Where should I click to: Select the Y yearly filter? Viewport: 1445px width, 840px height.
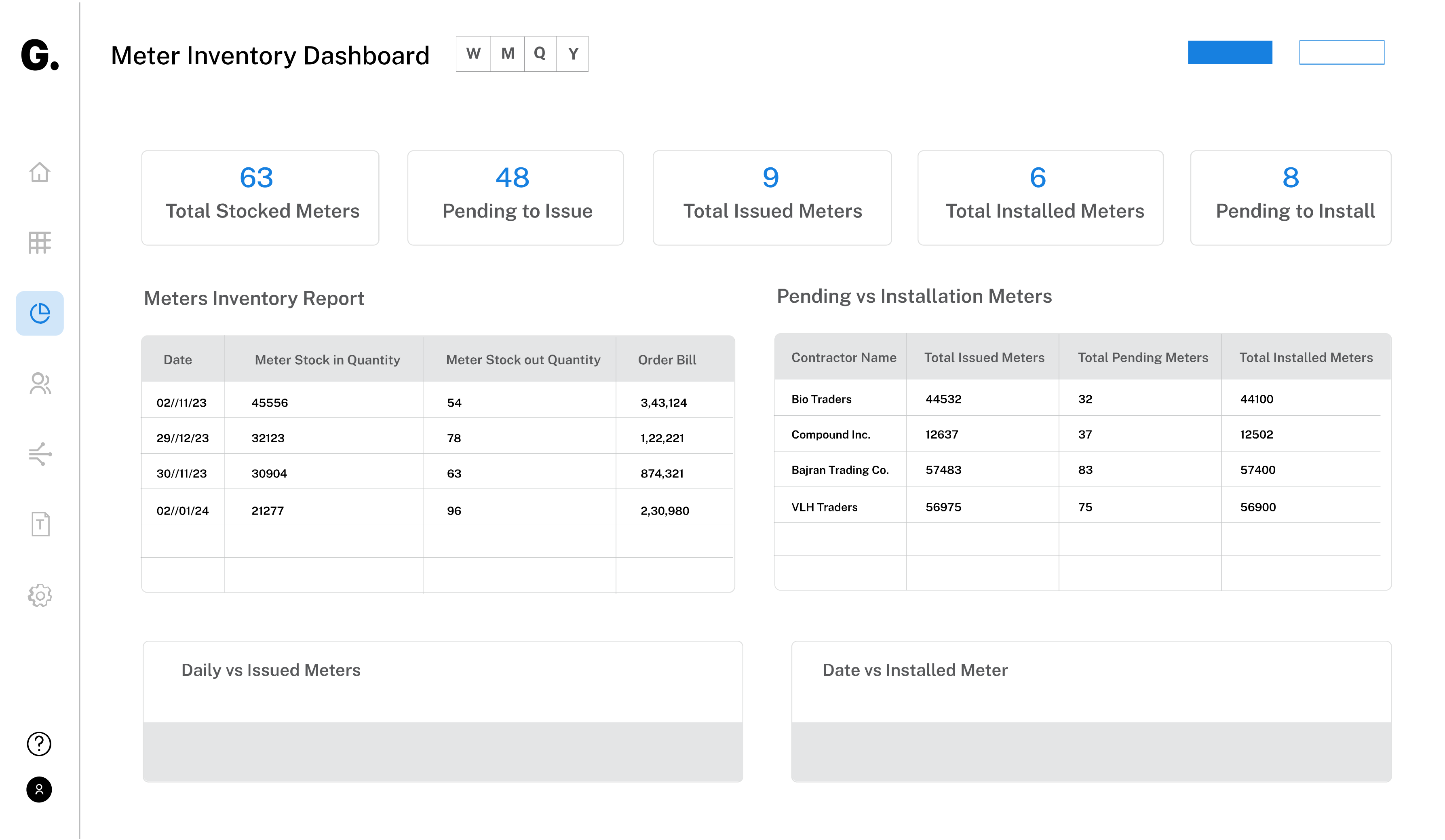573,54
